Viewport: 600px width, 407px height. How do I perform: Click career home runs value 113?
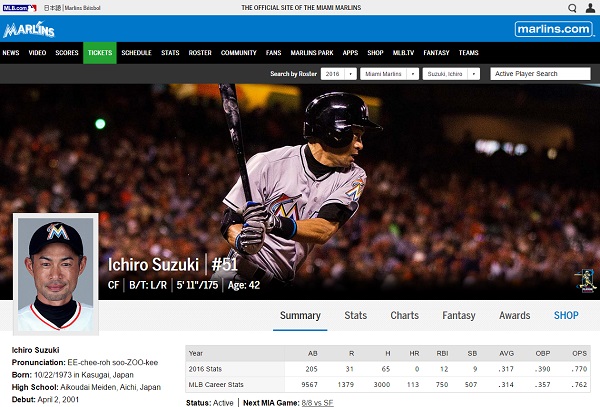coord(413,384)
